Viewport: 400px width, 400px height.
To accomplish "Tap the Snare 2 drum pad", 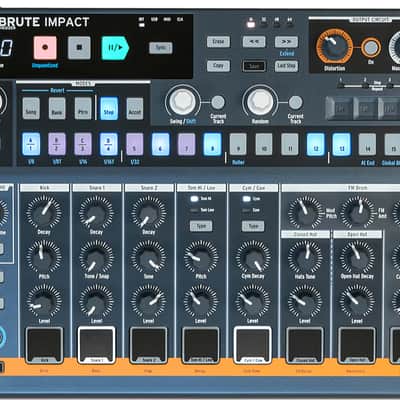I will click(148, 345).
